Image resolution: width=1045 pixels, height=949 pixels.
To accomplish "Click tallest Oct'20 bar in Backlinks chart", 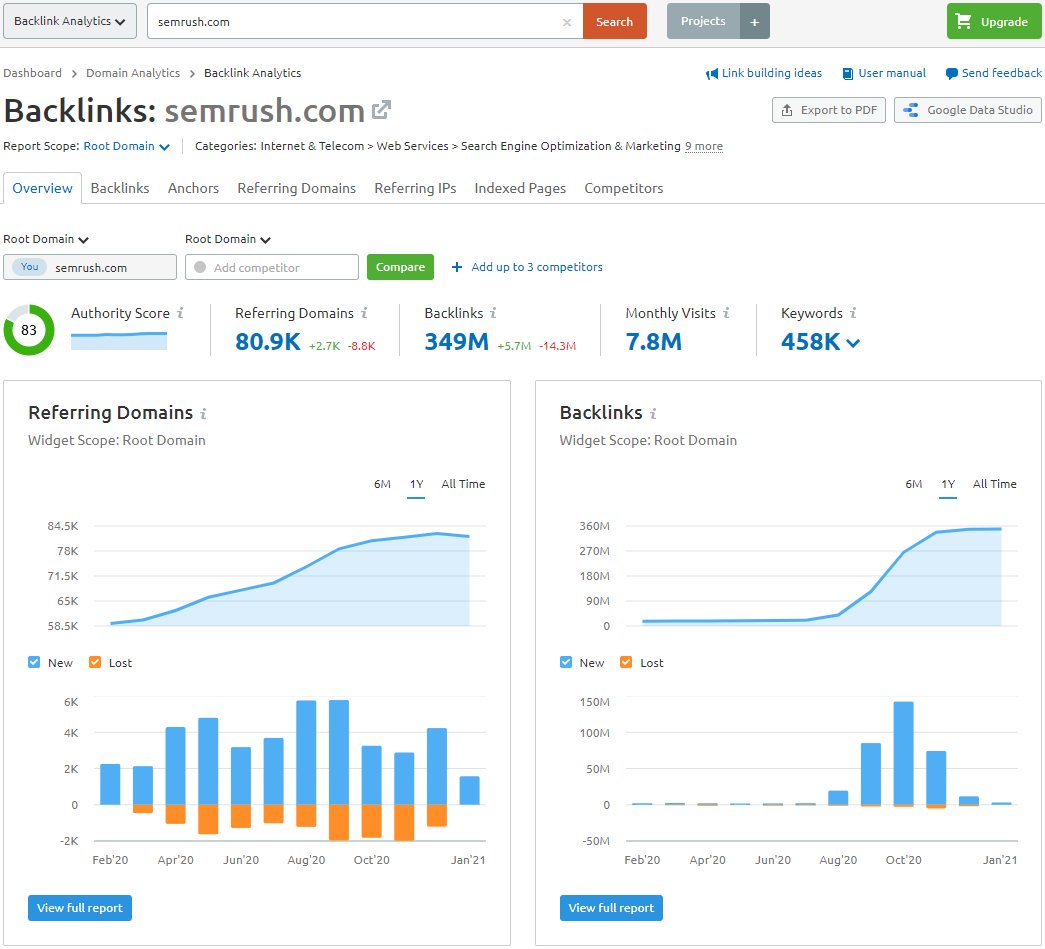I will tap(904, 754).
